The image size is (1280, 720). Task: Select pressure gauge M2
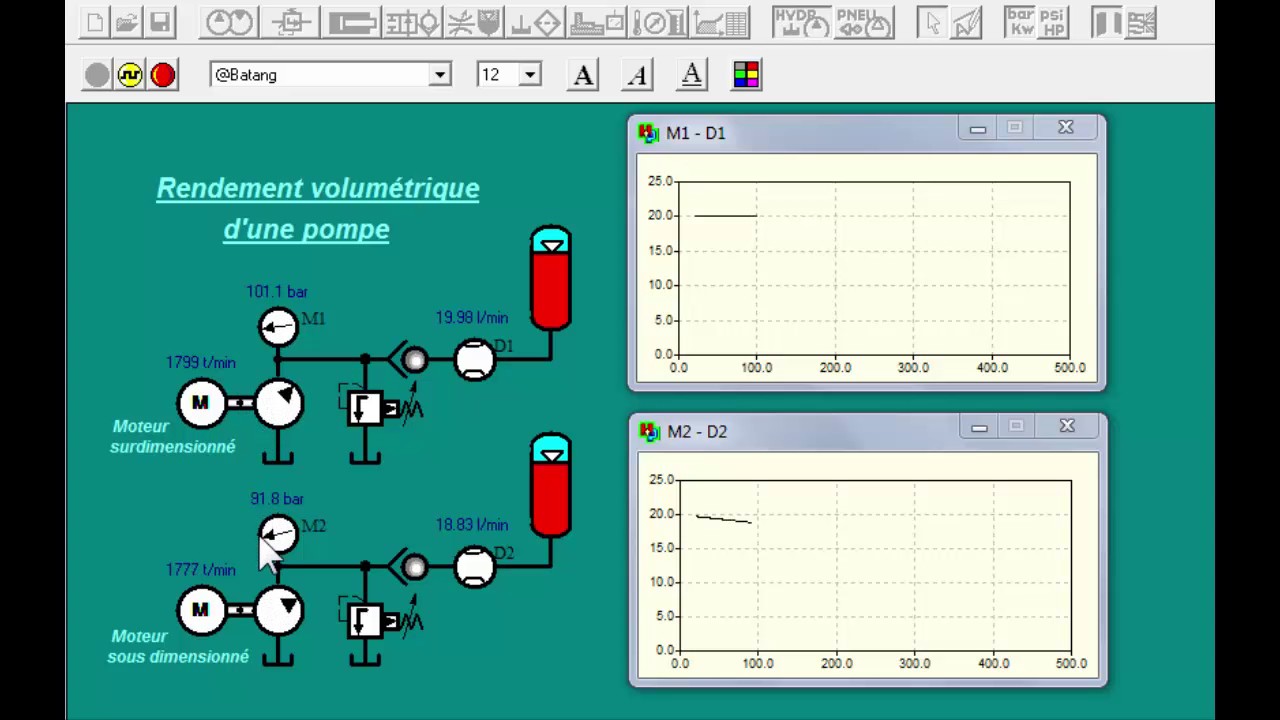pyautogui.click(x=278, y=534)
